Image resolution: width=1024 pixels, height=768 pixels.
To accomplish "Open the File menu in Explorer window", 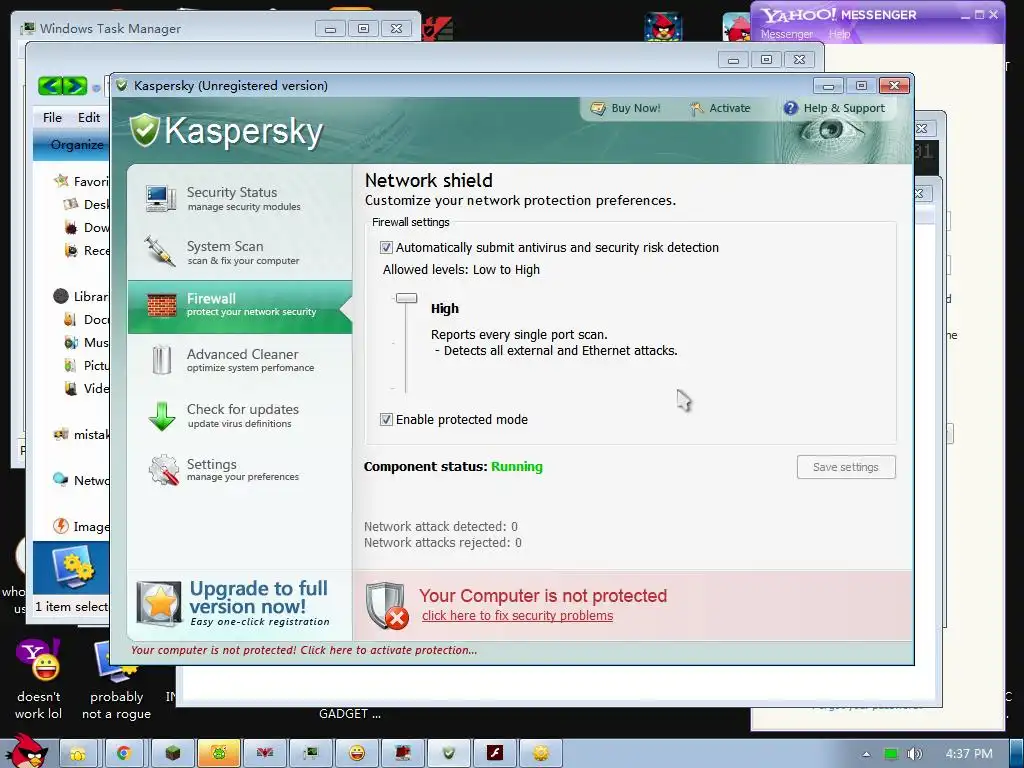I will click(x=52, y=118).
